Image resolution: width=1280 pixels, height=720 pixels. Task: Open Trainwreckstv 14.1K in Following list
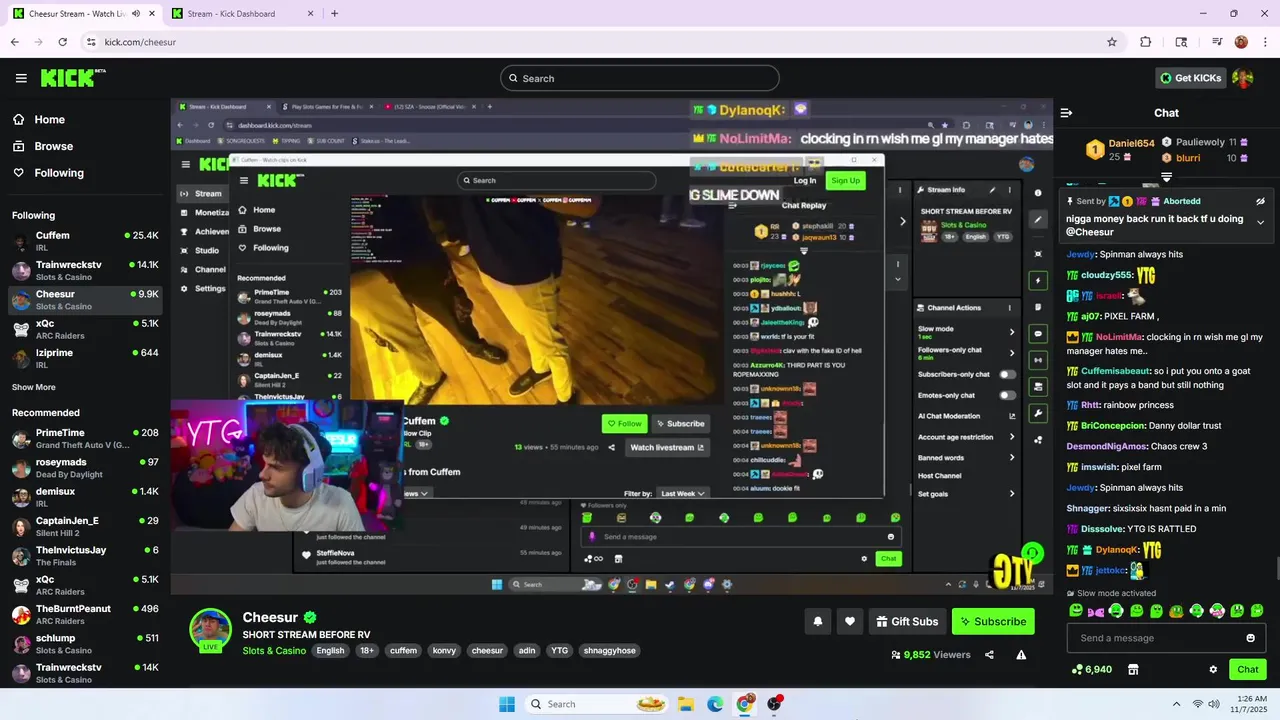point(85,270)
